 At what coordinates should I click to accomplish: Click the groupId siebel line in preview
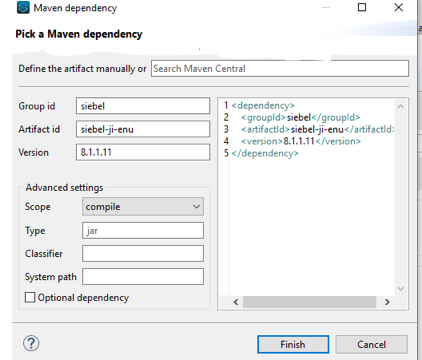pyautogui.click(x=300, y=117)
